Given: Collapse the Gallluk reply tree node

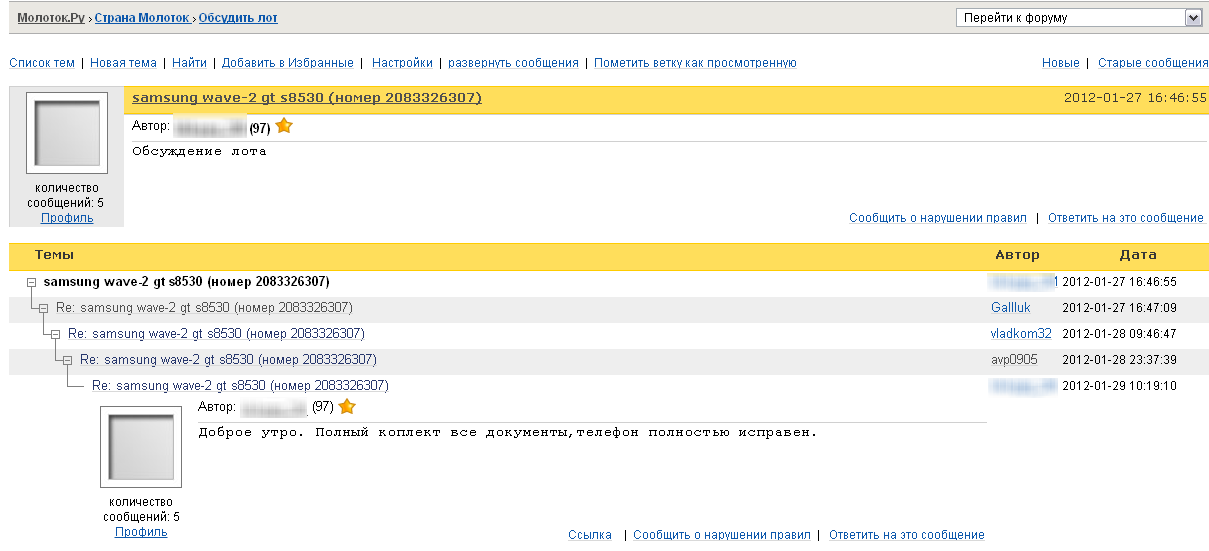Looking at the screenshot, I should (44, 309).
